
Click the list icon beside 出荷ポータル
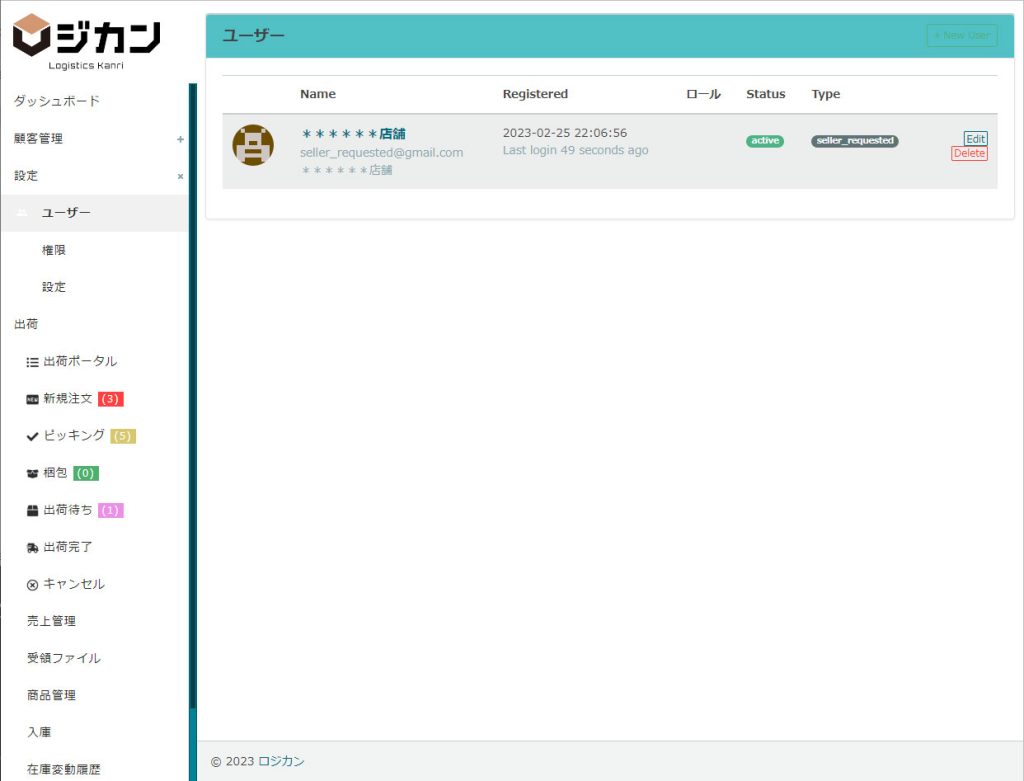(x=32, y=362)
